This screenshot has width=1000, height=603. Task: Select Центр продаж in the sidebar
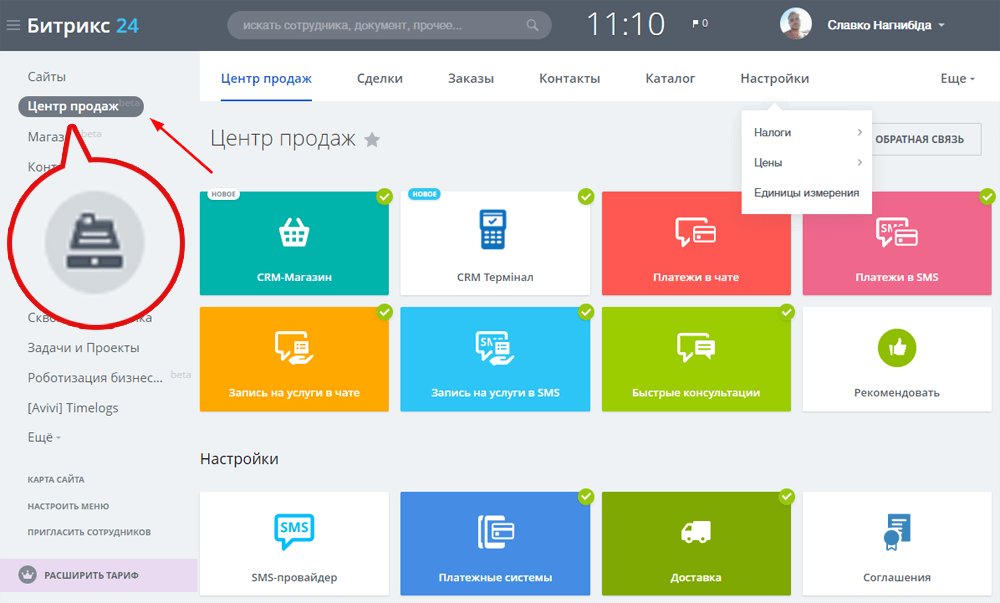[x=80, y=106]
